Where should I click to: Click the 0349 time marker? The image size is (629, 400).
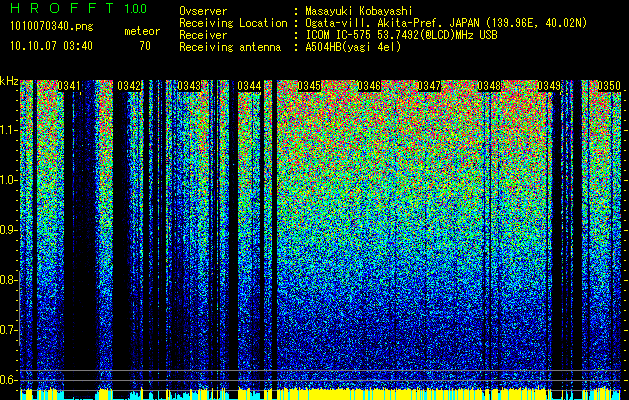[549, 86]
